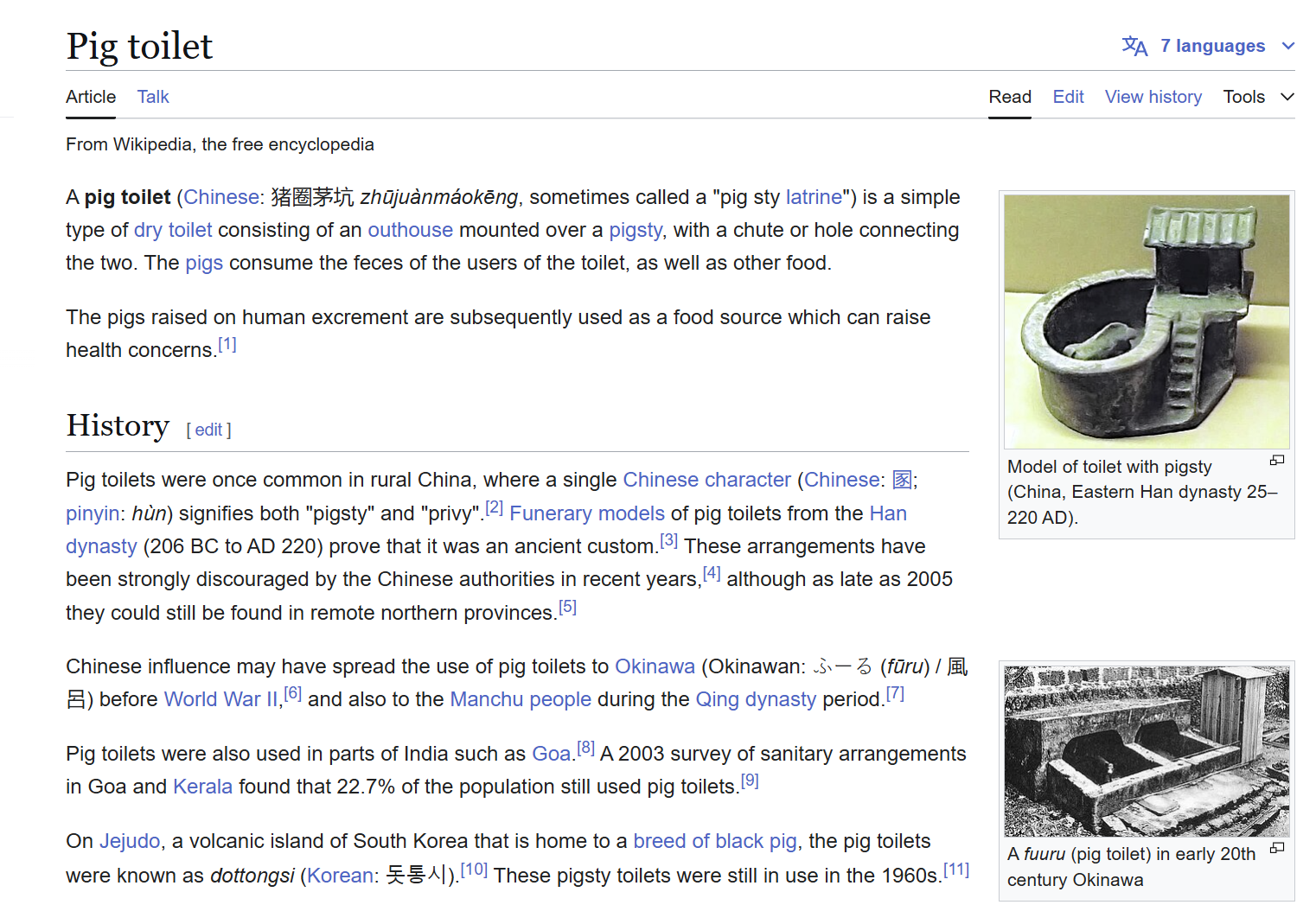Jump to citation 2
The width and height of the screenshot is (1316, 924).
coord(494,507)
